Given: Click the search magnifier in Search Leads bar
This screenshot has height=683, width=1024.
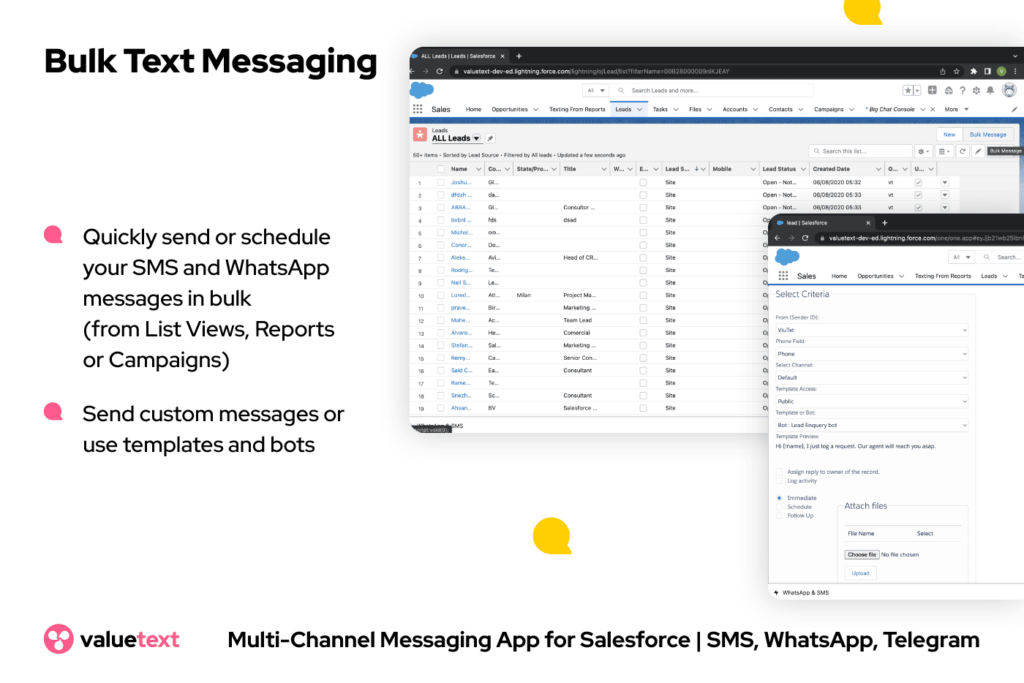Looking at the screenshot, I should (x=622, y=91).
